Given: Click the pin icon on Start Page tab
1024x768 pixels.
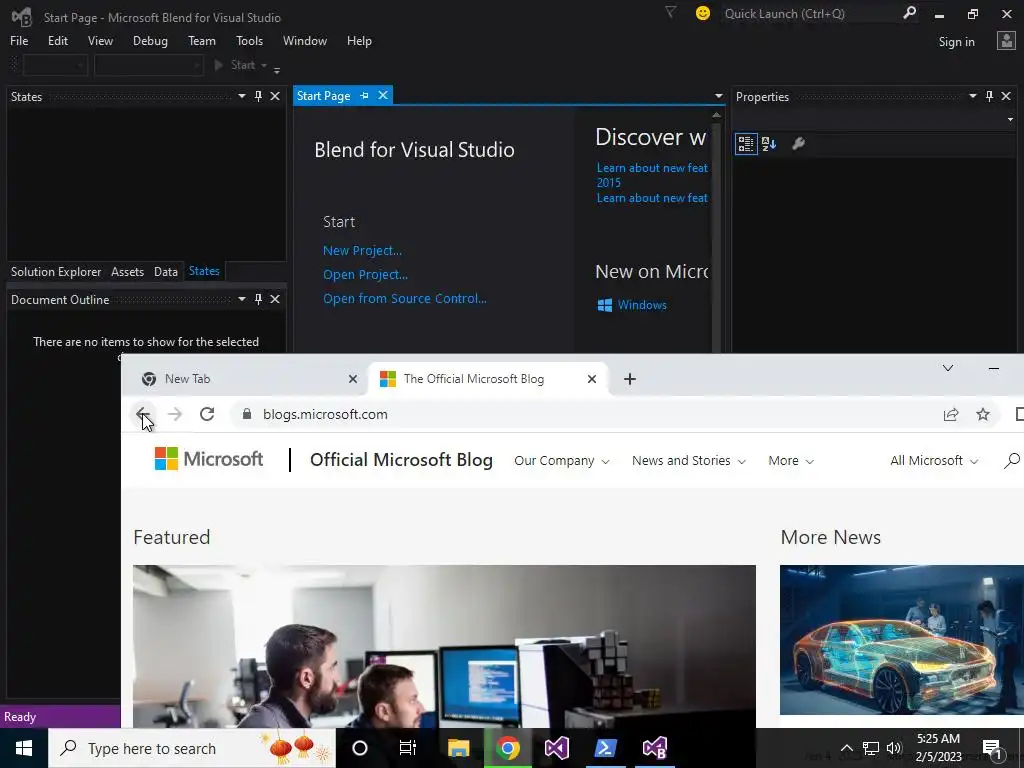Looking at the screenshot, I should tap(364, 95).
